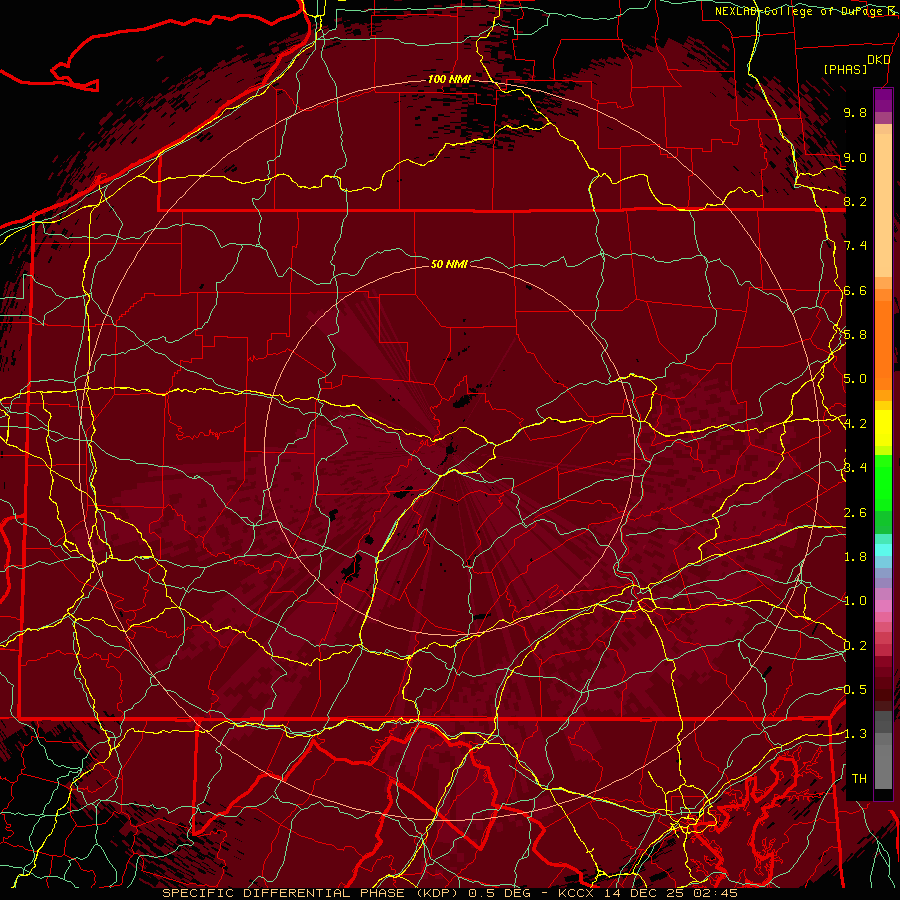
Task: Click the 02:45 timestamp in the caption
Action: point(715,893)
